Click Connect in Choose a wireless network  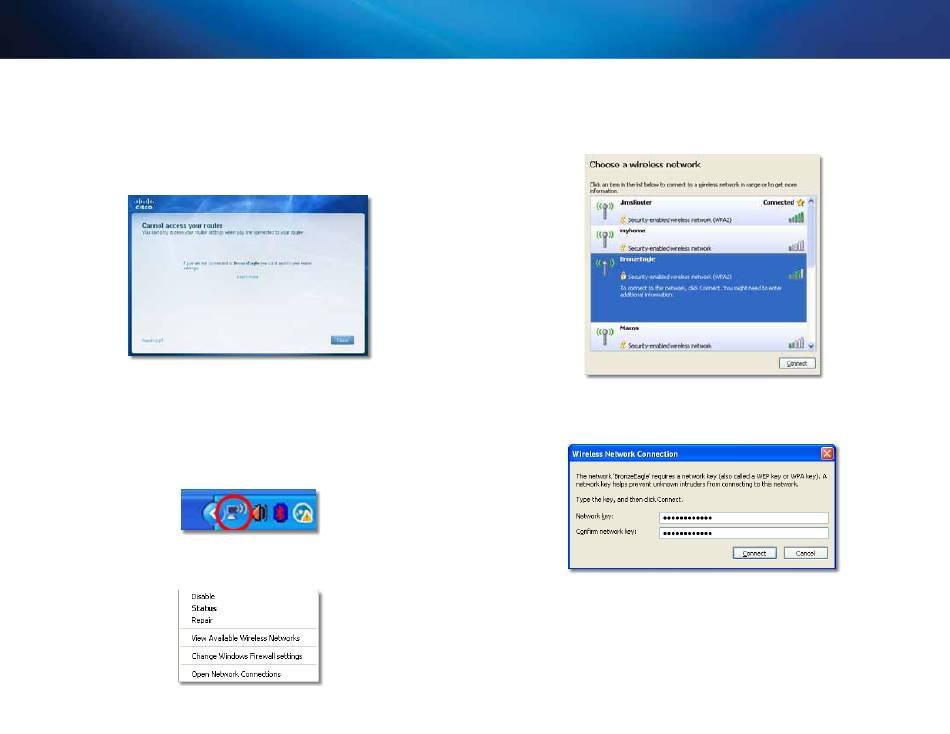[797, 363]
